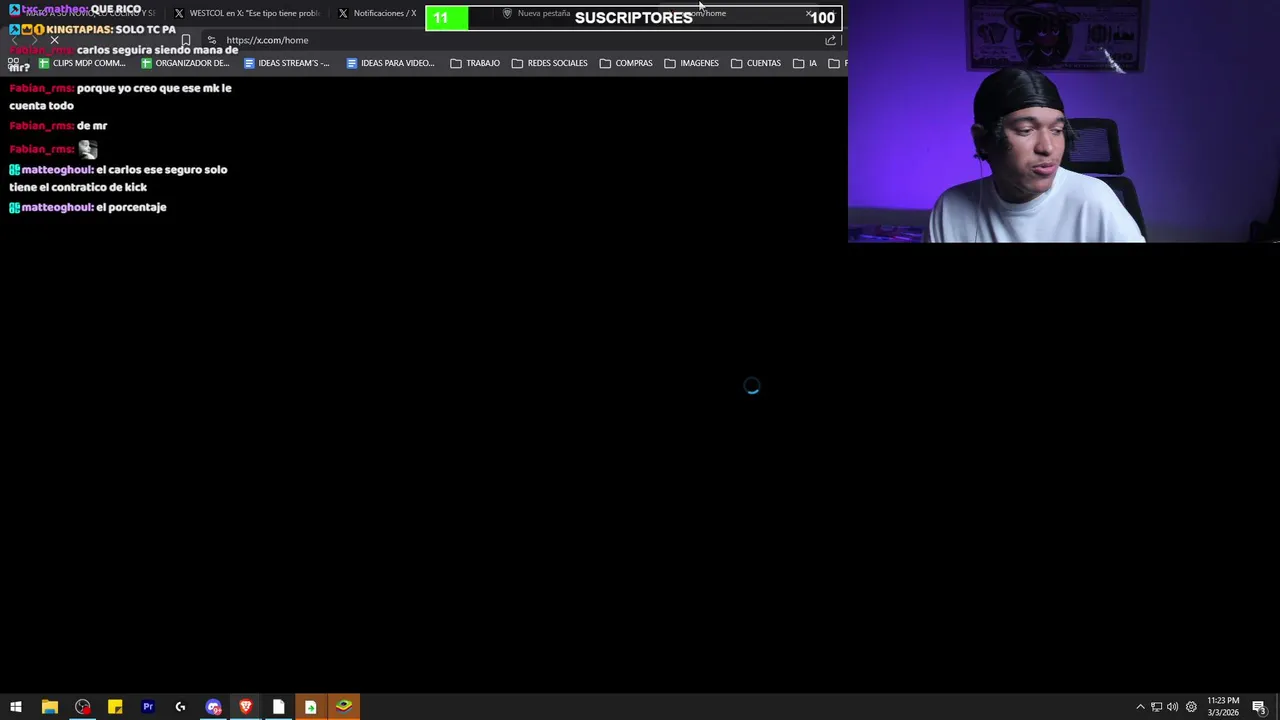The image size is (1280, 720).
Task: Open the volume control tray icon
Action: pyautogui.click(x=1172, y=707)
